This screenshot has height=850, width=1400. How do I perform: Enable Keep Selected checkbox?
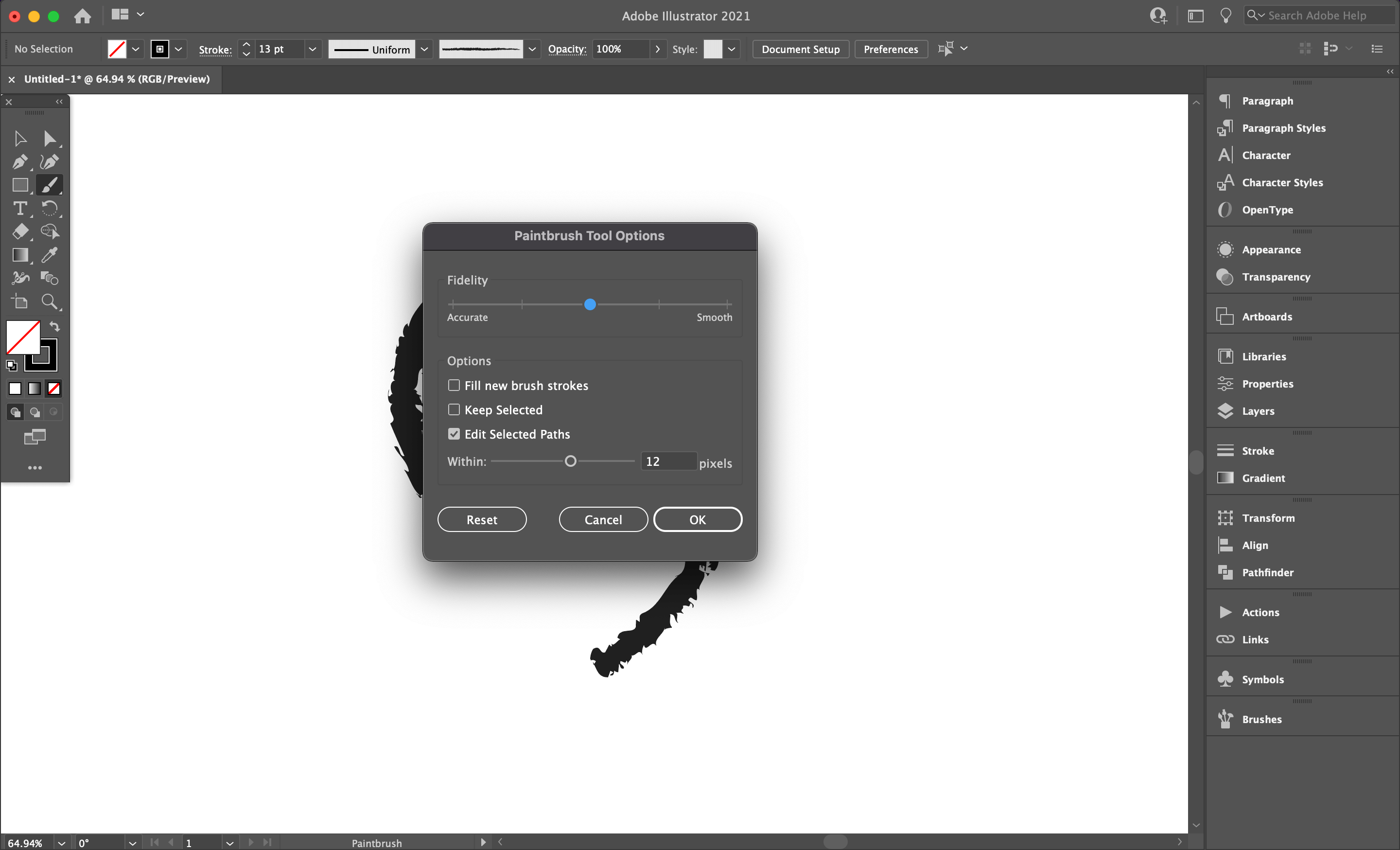pyautogui.click(x=454, y=409)
